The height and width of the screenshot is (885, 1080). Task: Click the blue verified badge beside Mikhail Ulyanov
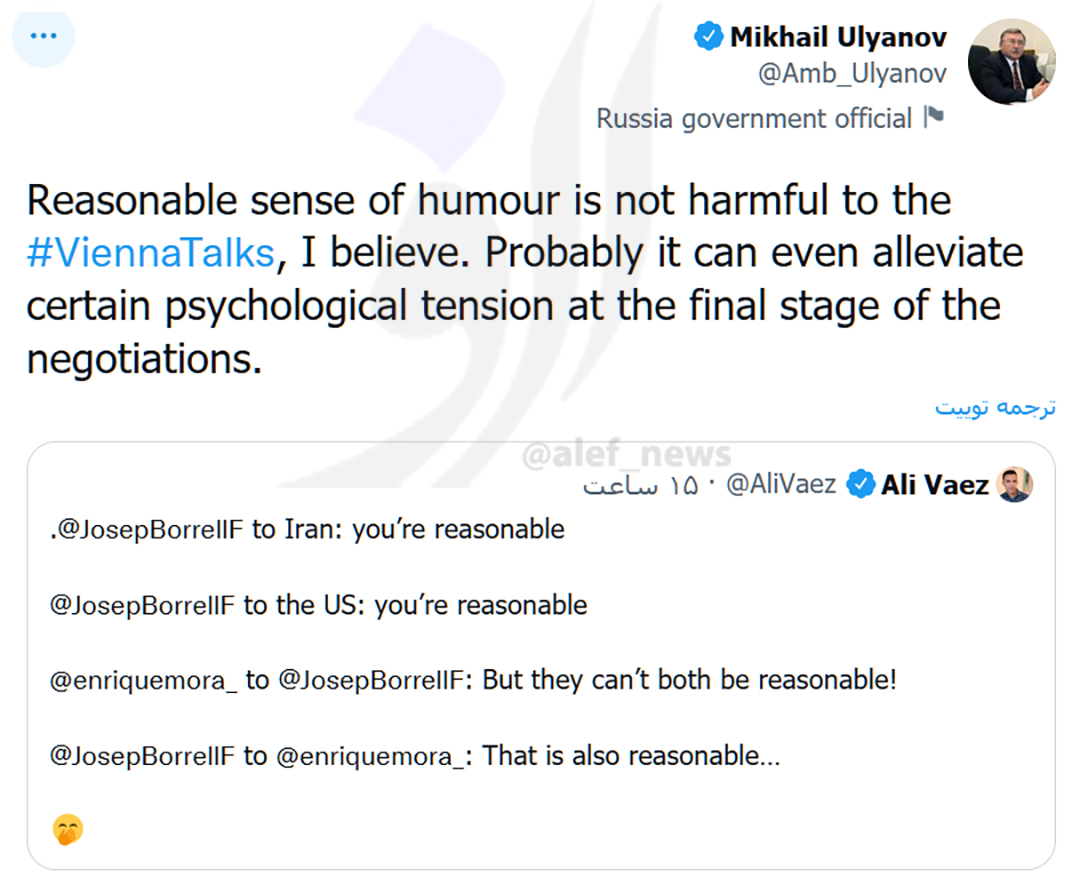pyautogui.click(x=708, y=38)
